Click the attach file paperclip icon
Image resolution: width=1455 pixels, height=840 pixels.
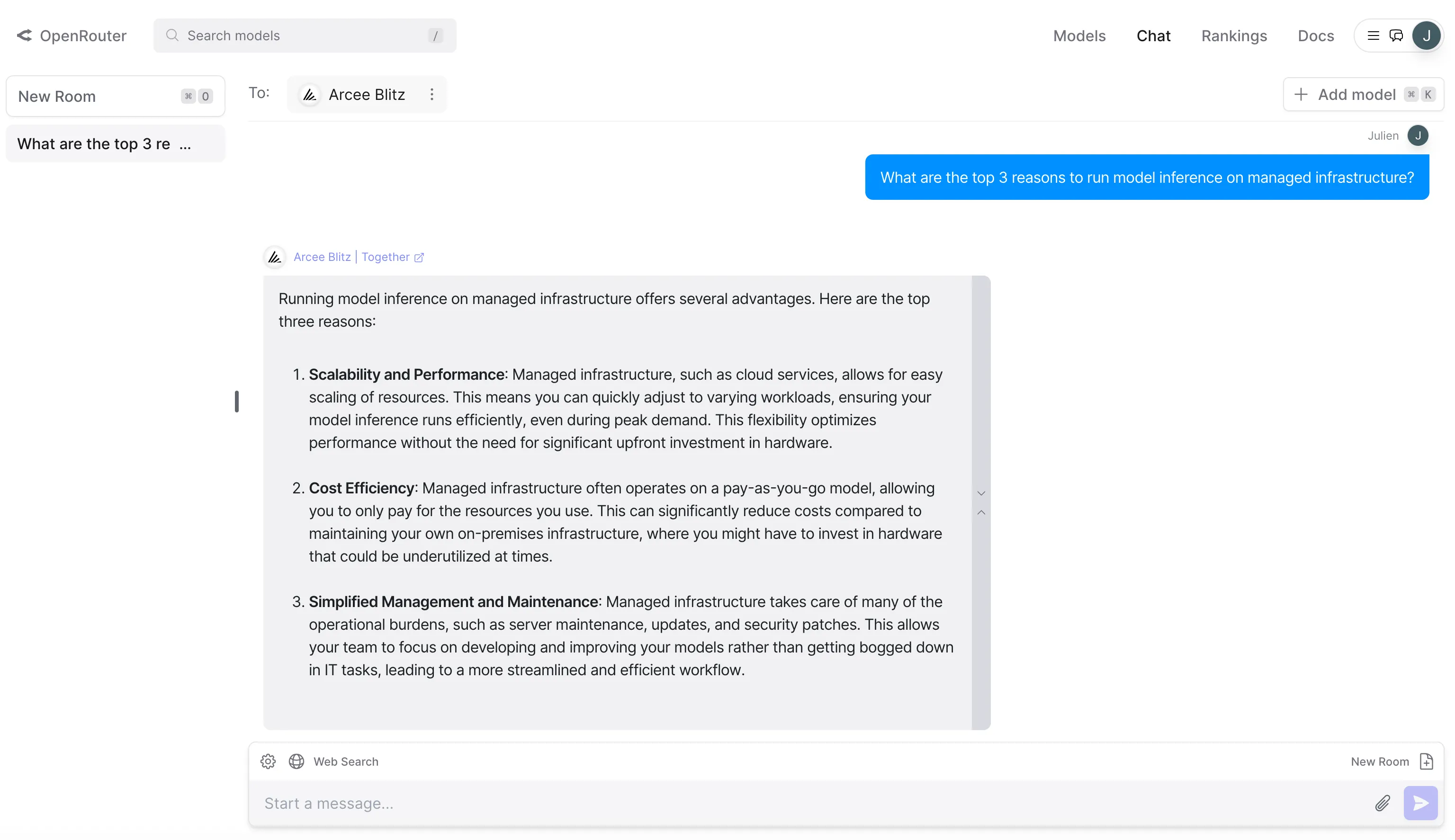(1383, 803)
